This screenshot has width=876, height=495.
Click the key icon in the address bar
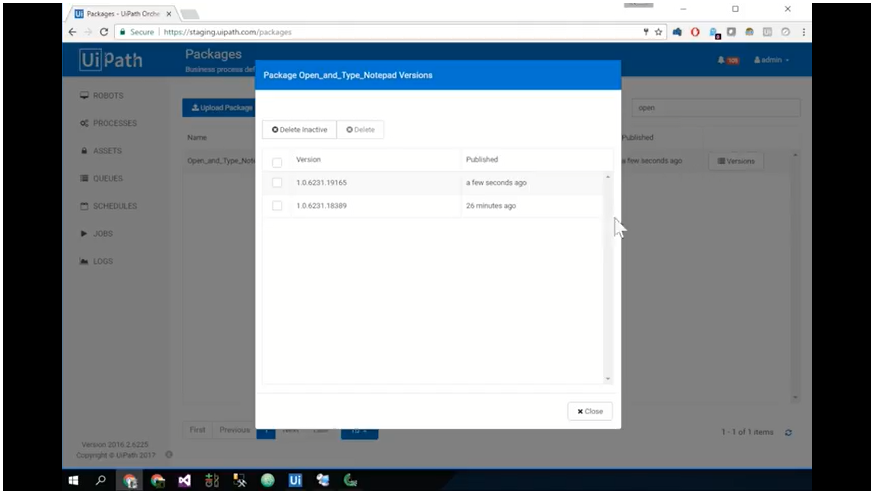(x=646, y=32)
